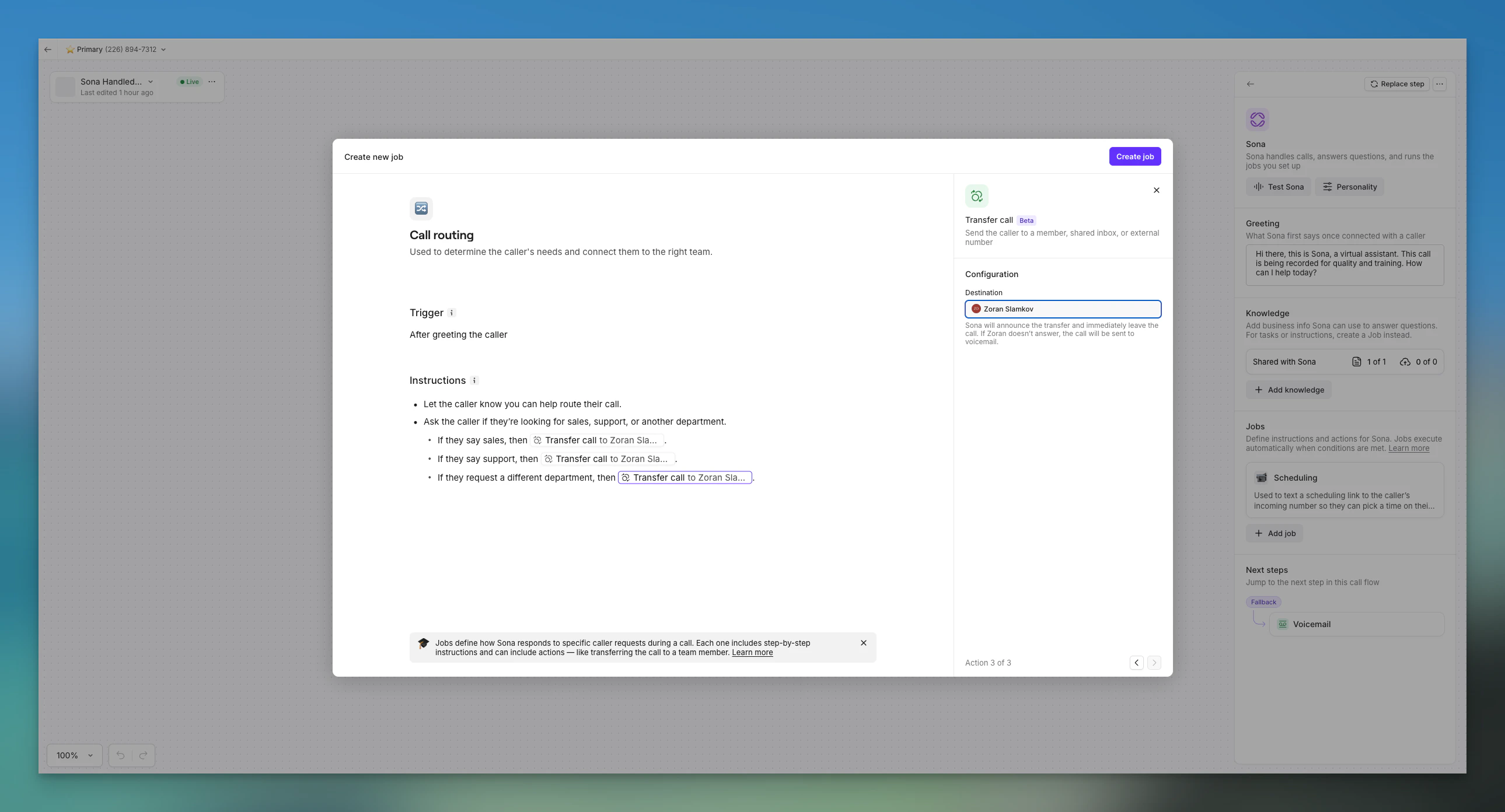The width and height of the screenshot is (1505, 812).
Task: Select the different department Transfer call chip
Action: 685,478
